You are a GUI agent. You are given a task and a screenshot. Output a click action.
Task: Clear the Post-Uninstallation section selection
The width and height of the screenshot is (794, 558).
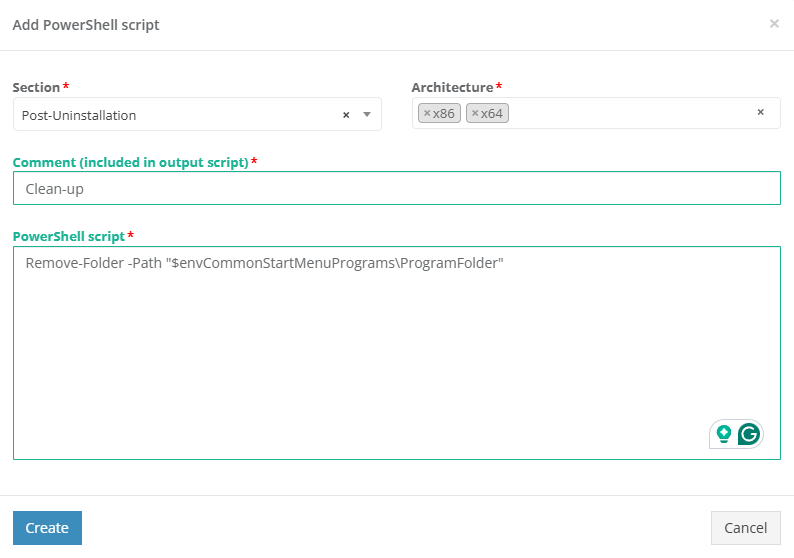tap(346, 115)
